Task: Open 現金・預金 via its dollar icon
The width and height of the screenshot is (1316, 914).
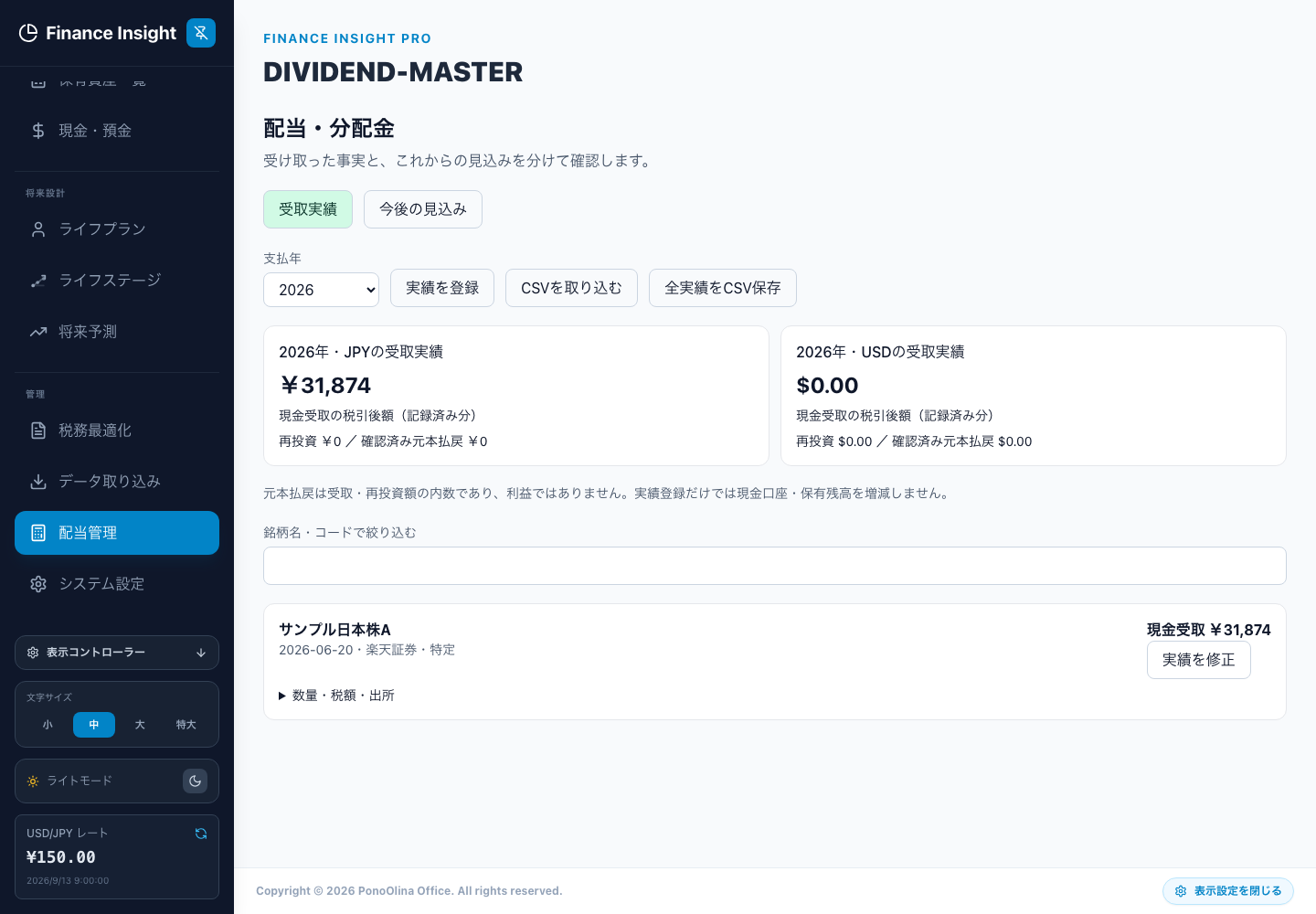Action: pos(38,131)
